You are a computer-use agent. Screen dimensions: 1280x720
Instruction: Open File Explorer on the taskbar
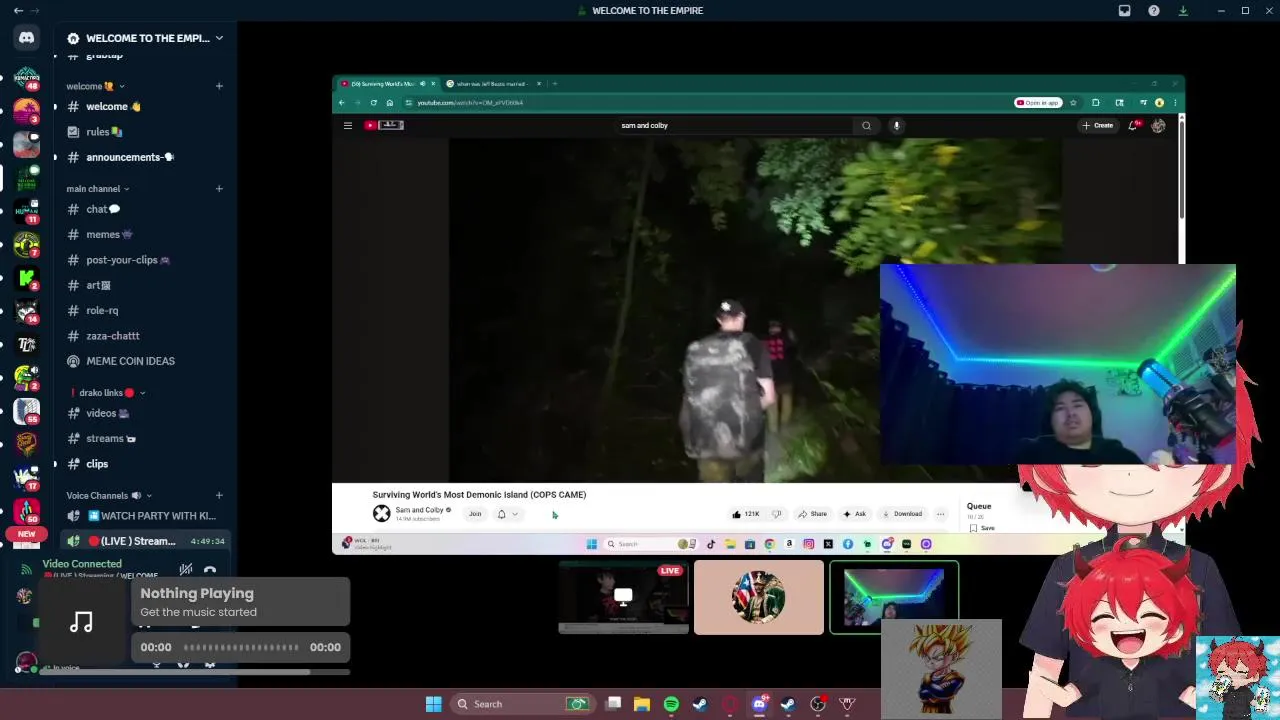(642, 704)
